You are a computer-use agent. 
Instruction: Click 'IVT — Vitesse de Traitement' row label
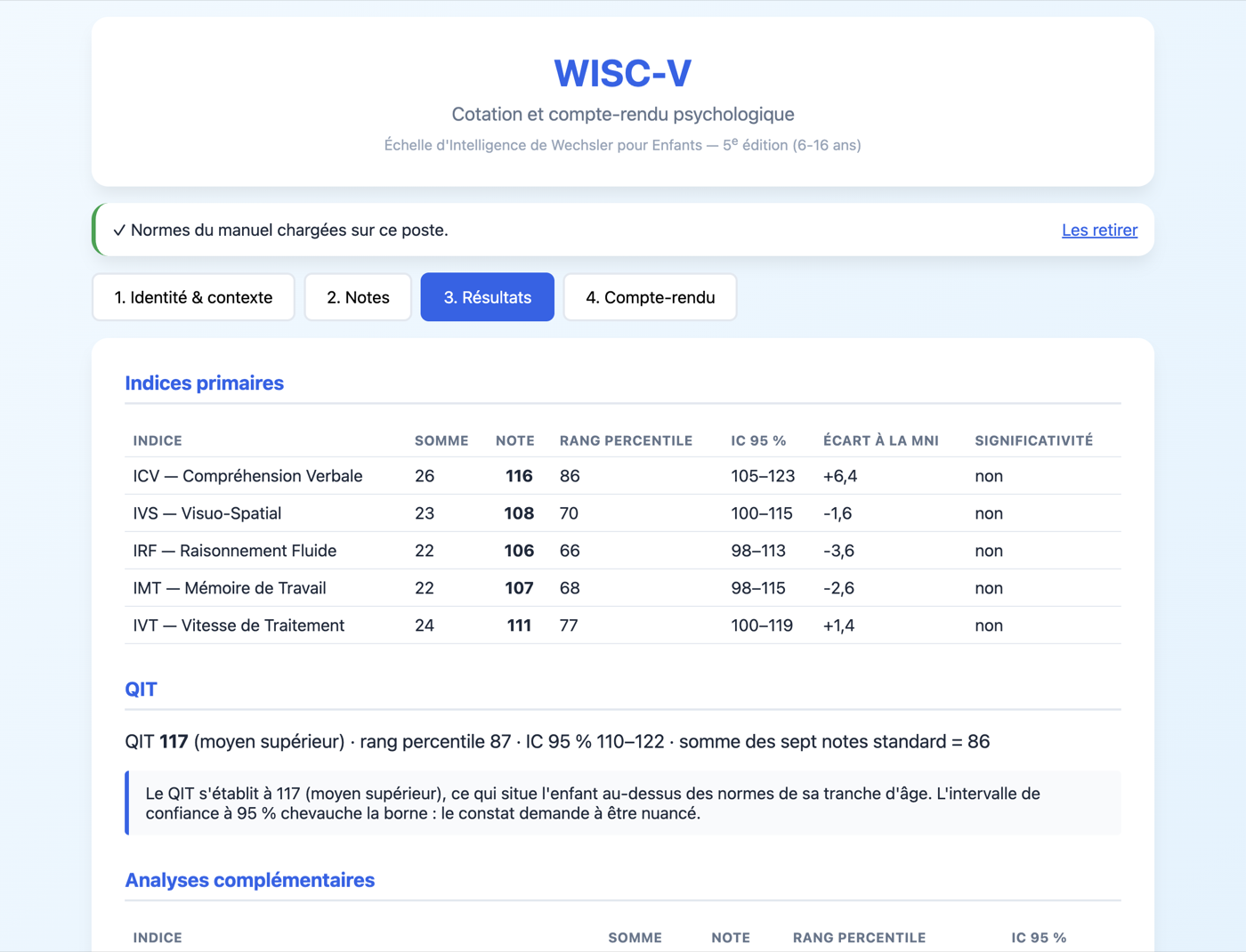[239, 625]
